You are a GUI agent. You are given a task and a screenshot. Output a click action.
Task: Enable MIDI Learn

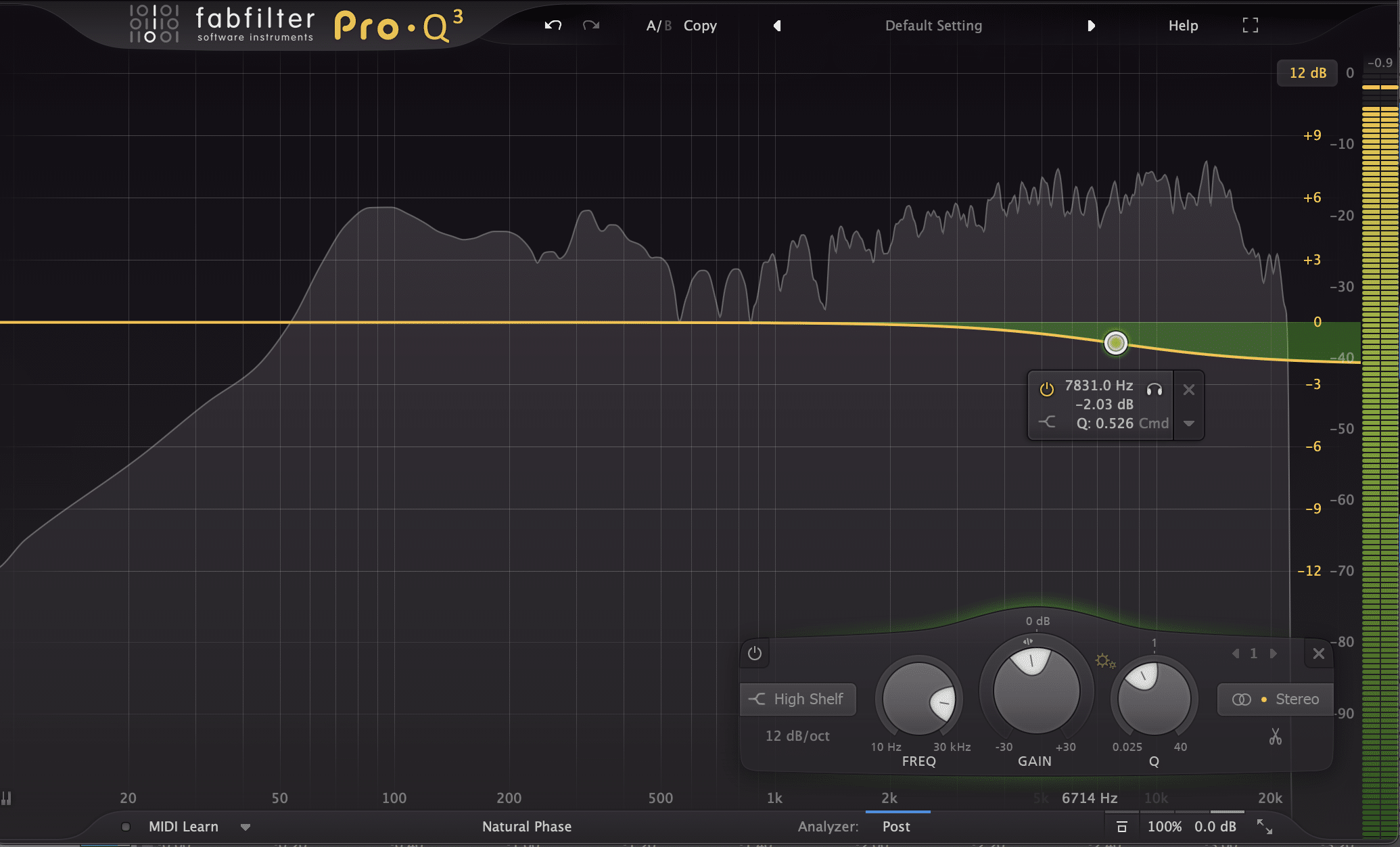pyautogui.click(x=183, y=827)
